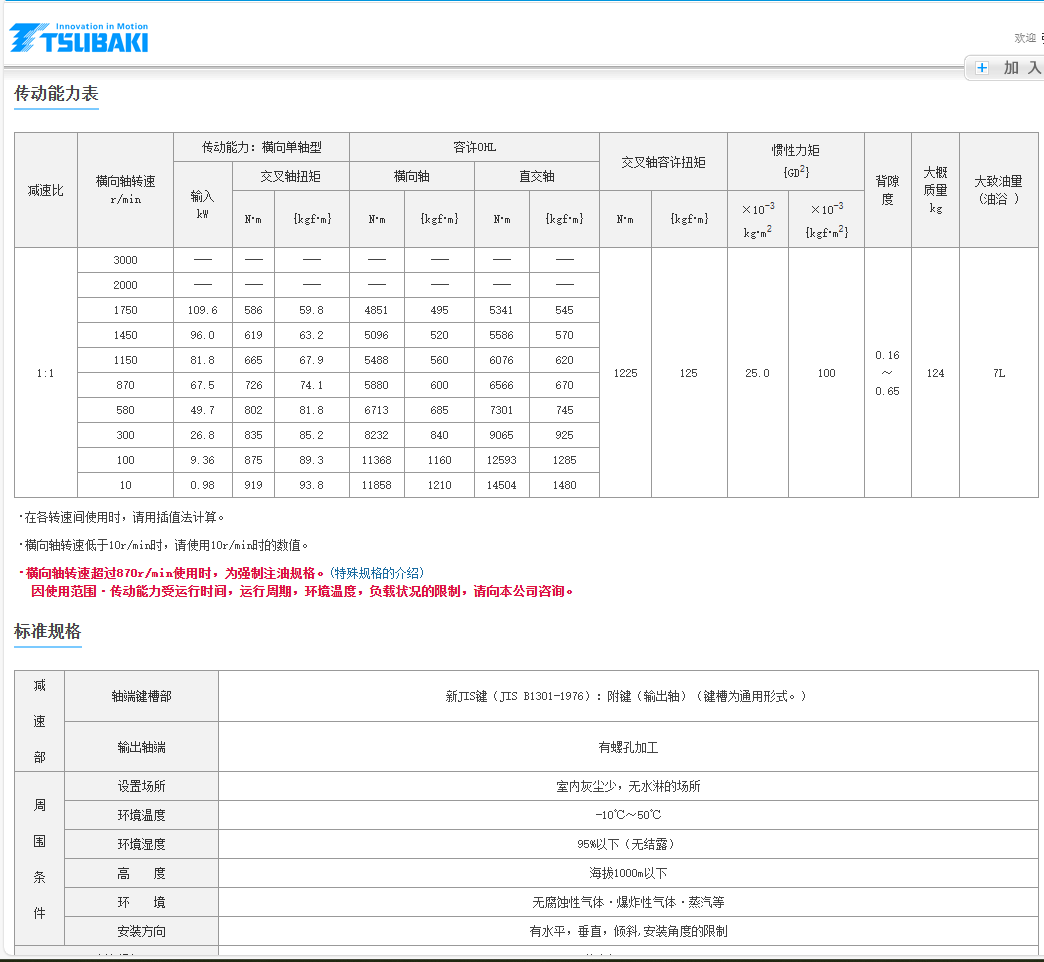Image resolution: width=1044 pixels, height=962 pixels.
Task: Click the horizontal scrollbar at page bottom
Action: pyautogui.click(x=520, y=957)
